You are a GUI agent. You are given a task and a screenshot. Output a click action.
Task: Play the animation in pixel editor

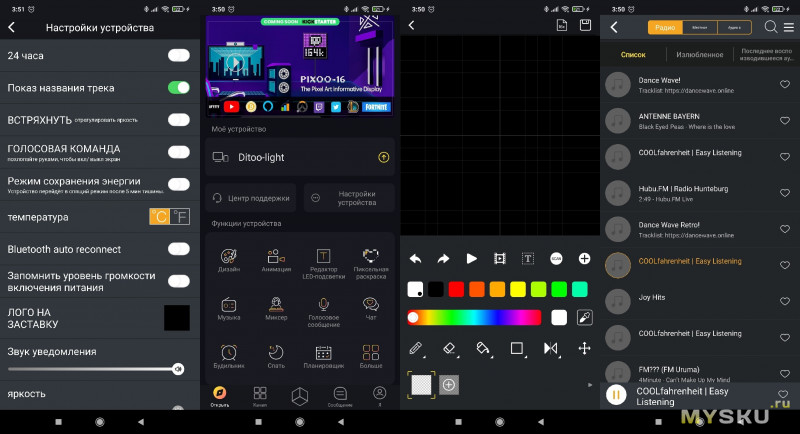[x=471, y=259]
